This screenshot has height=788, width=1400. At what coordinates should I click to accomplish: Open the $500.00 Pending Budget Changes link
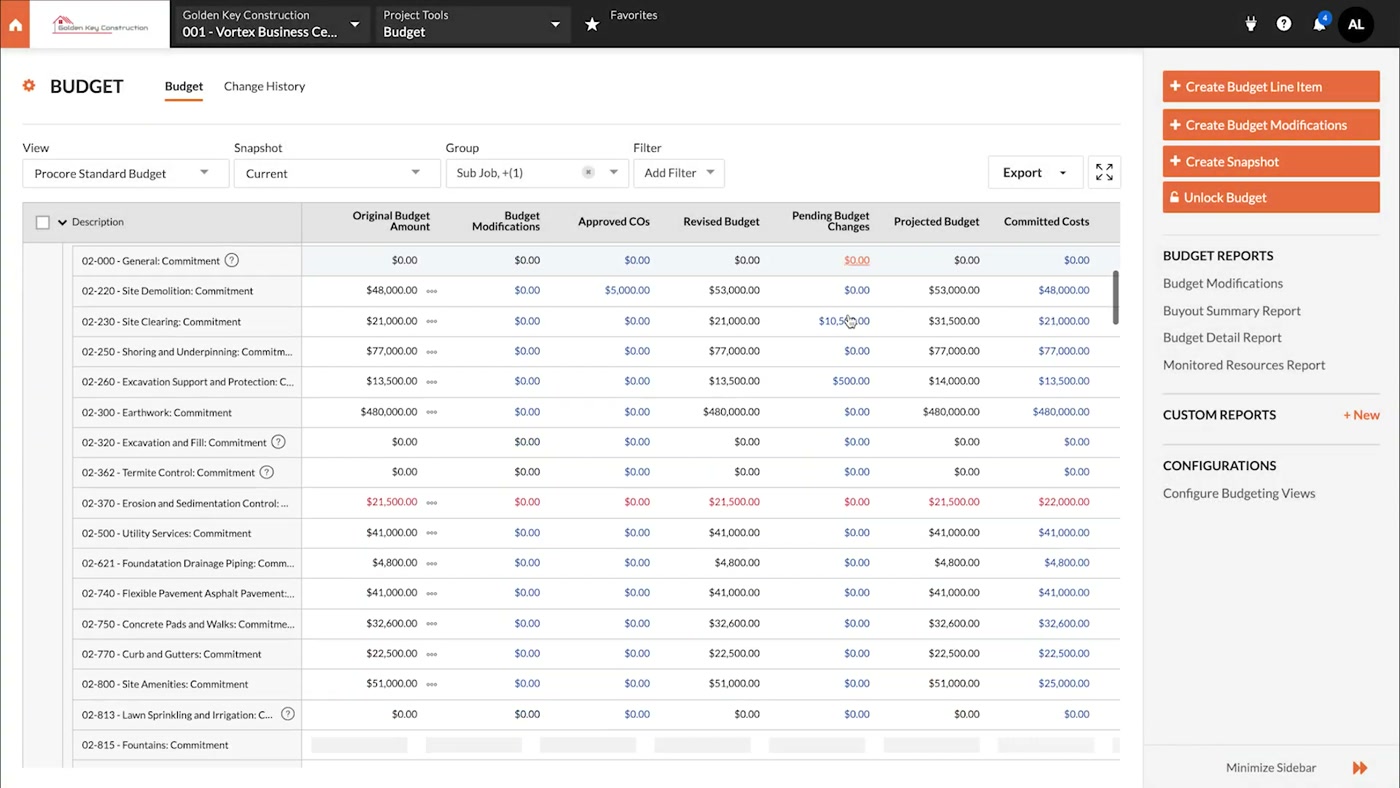click(x=851, y=381)
